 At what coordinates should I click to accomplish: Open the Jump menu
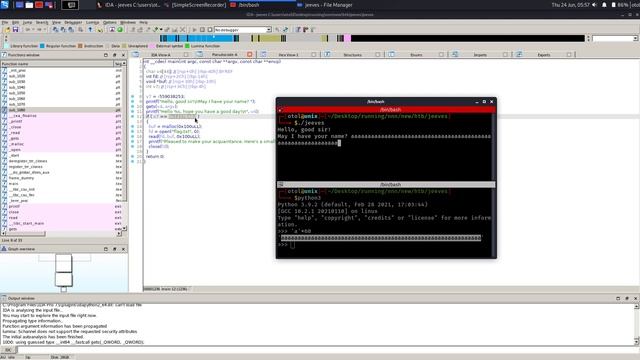pyautogui.click(x=27, y=22)
